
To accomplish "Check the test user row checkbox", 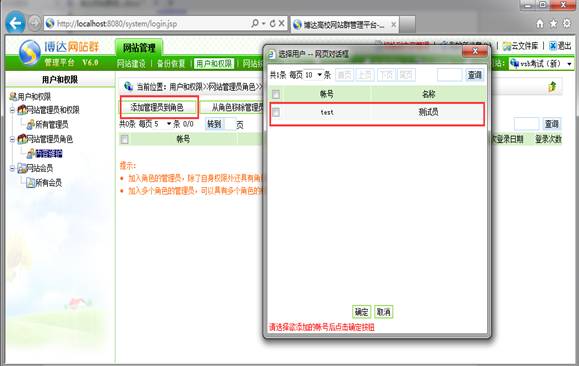I will tap(276, 112).
